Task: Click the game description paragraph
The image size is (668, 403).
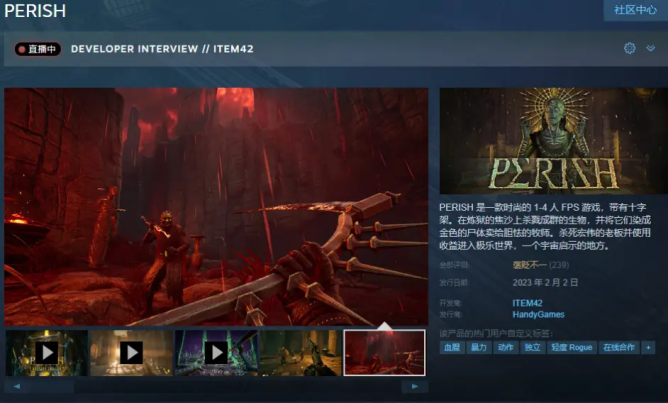Action: point(545,226)
